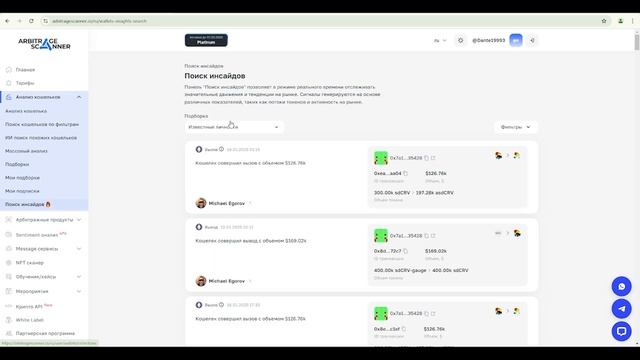
Task: Copy the 0x8d...72c7 transaction hash
Action: tap(405, 251)
